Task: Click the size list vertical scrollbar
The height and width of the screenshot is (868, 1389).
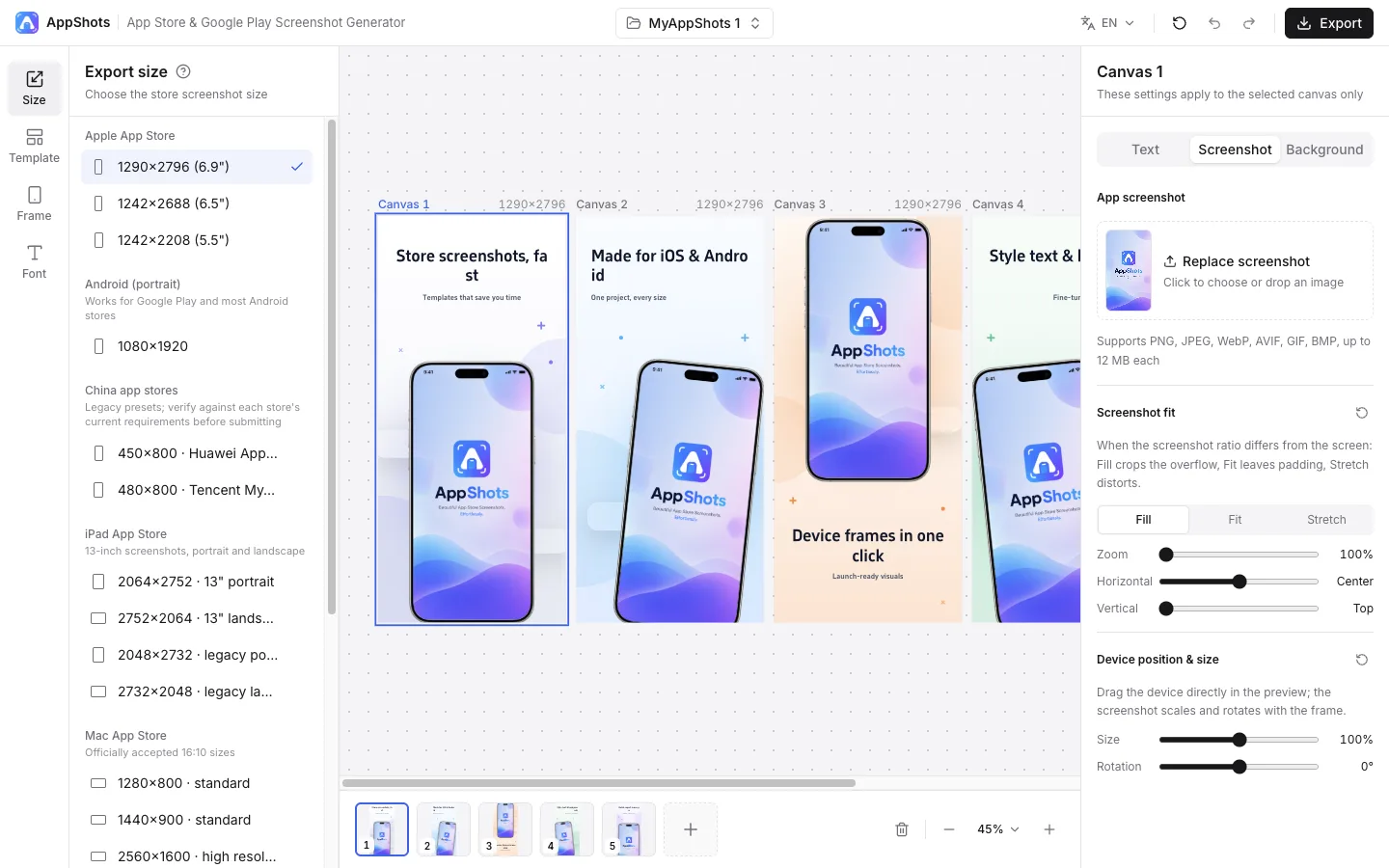Action: click(x=332, y=366)
